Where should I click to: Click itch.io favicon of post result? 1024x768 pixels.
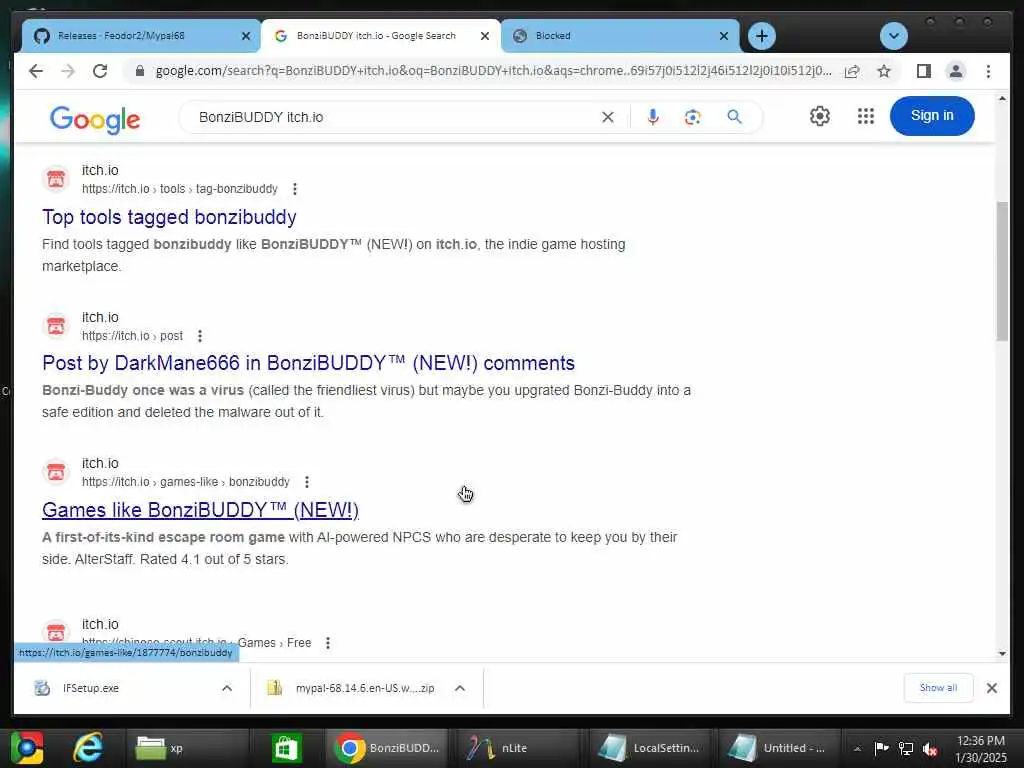tap(56, 325)
